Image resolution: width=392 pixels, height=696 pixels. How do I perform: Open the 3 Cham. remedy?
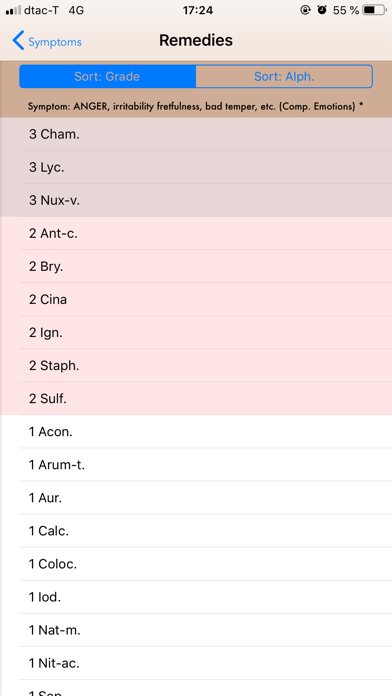tap(196, 134)
